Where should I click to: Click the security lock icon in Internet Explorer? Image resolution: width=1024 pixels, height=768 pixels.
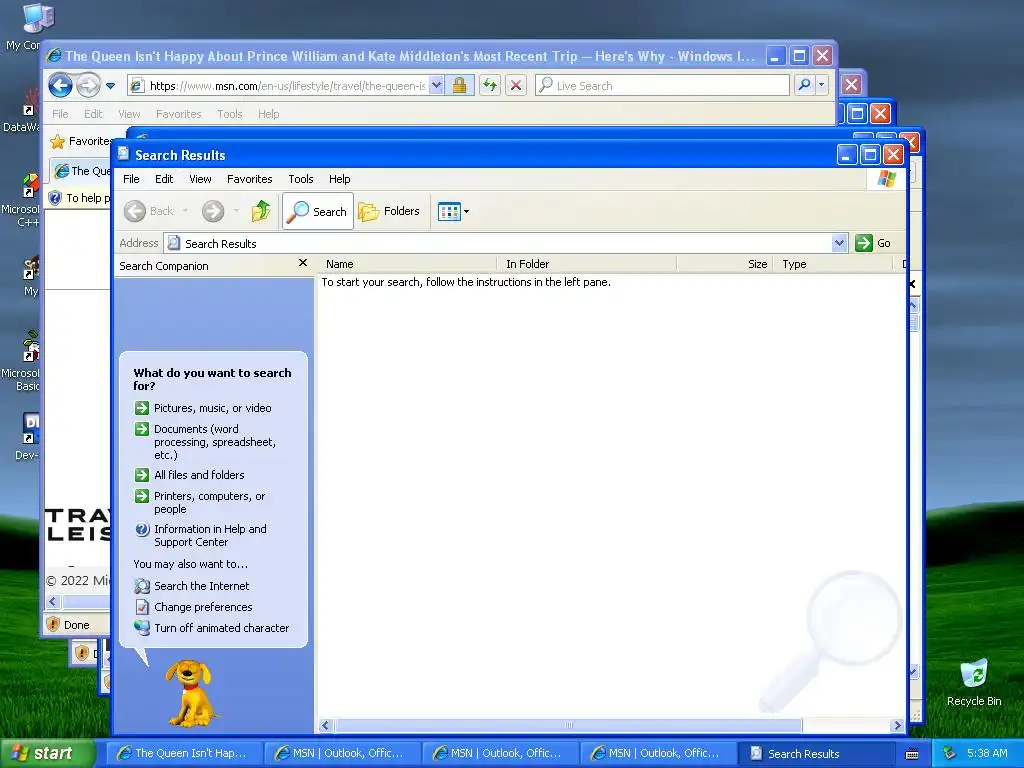click(x=460, y=86)
